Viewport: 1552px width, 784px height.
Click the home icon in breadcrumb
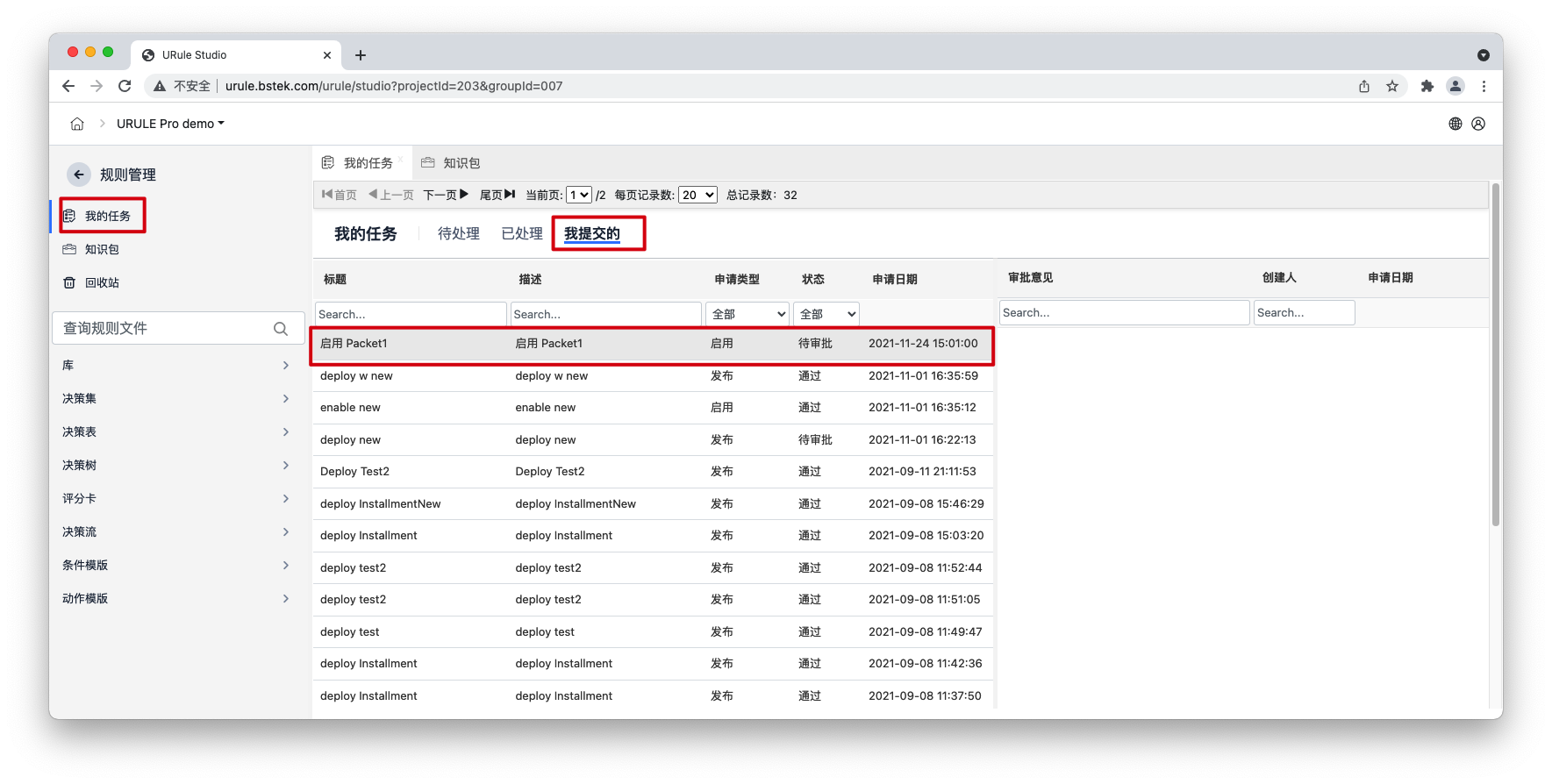tap(77, 124)
